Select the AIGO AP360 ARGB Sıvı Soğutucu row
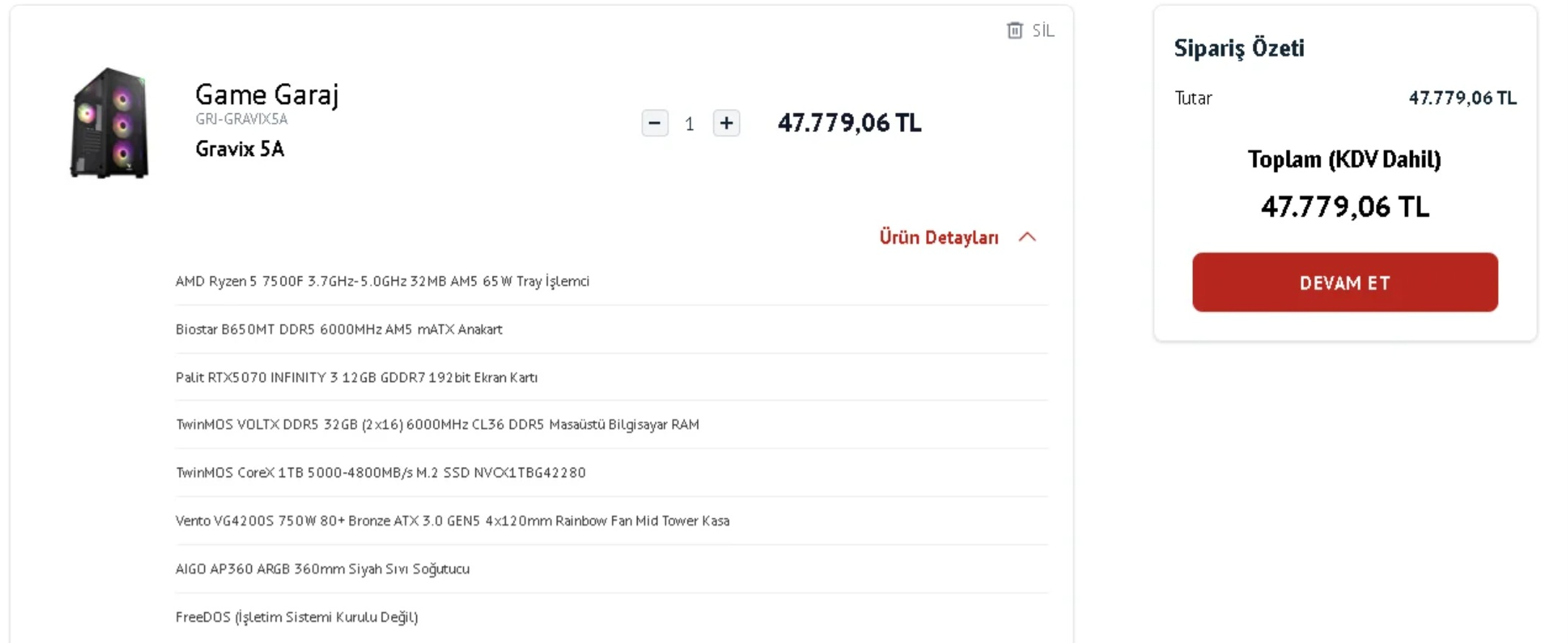Viewport: 1568px width, 643px height. pyautogui.click(x=612, y=569)
